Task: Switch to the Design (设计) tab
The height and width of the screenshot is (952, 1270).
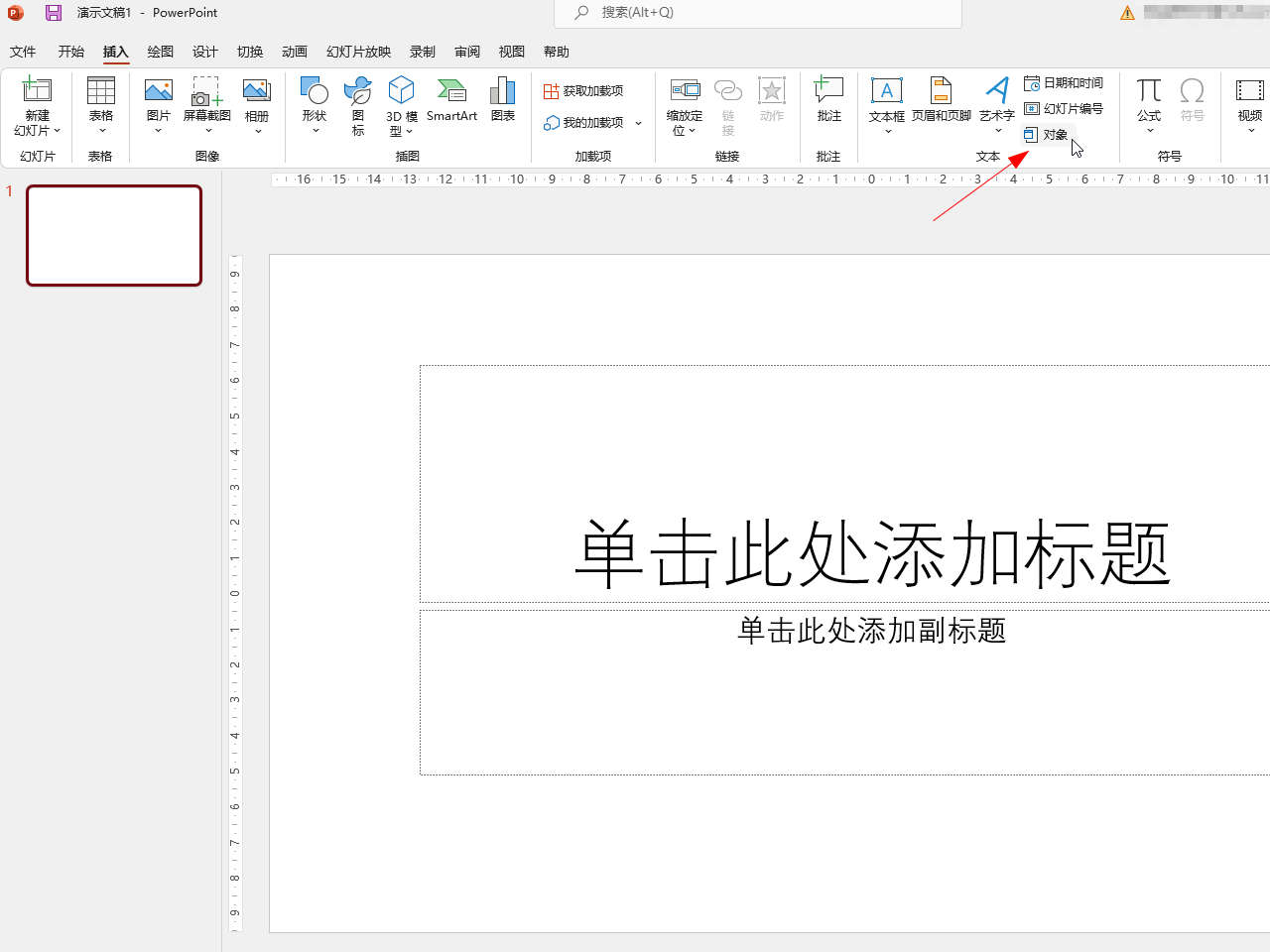Action: coord(204,52)
